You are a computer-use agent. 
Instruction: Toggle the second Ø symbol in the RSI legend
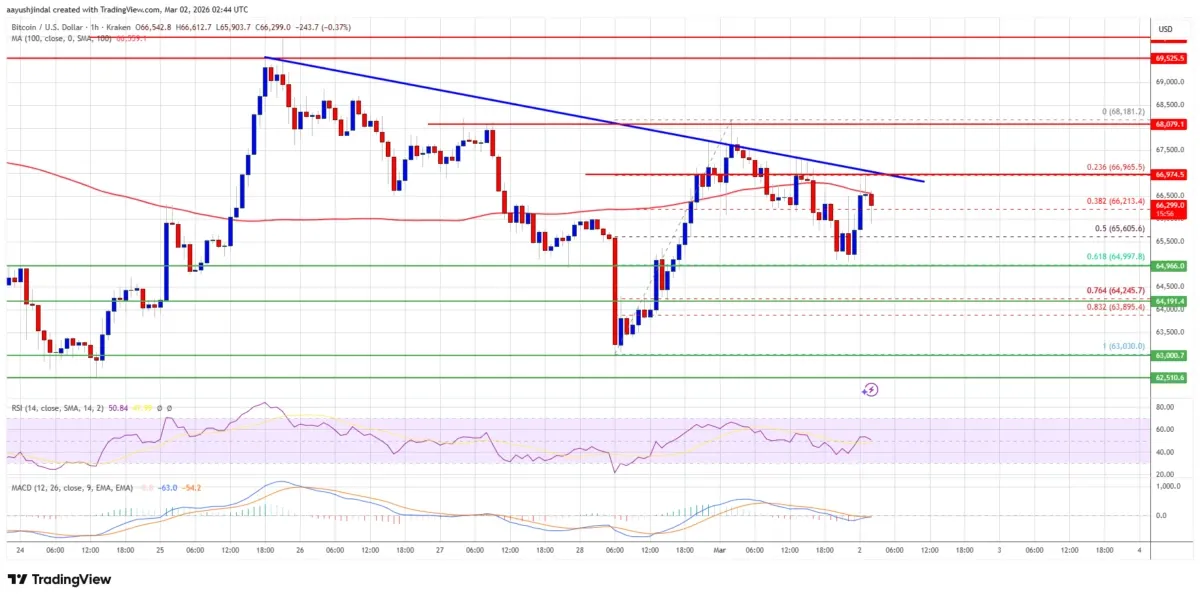pos(169,408)
